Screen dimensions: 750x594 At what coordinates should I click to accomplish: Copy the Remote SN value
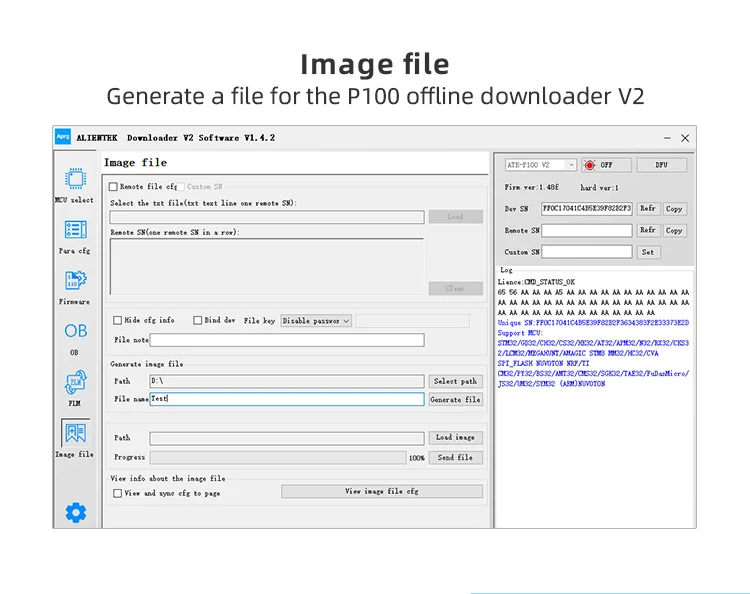pos(674,231)
